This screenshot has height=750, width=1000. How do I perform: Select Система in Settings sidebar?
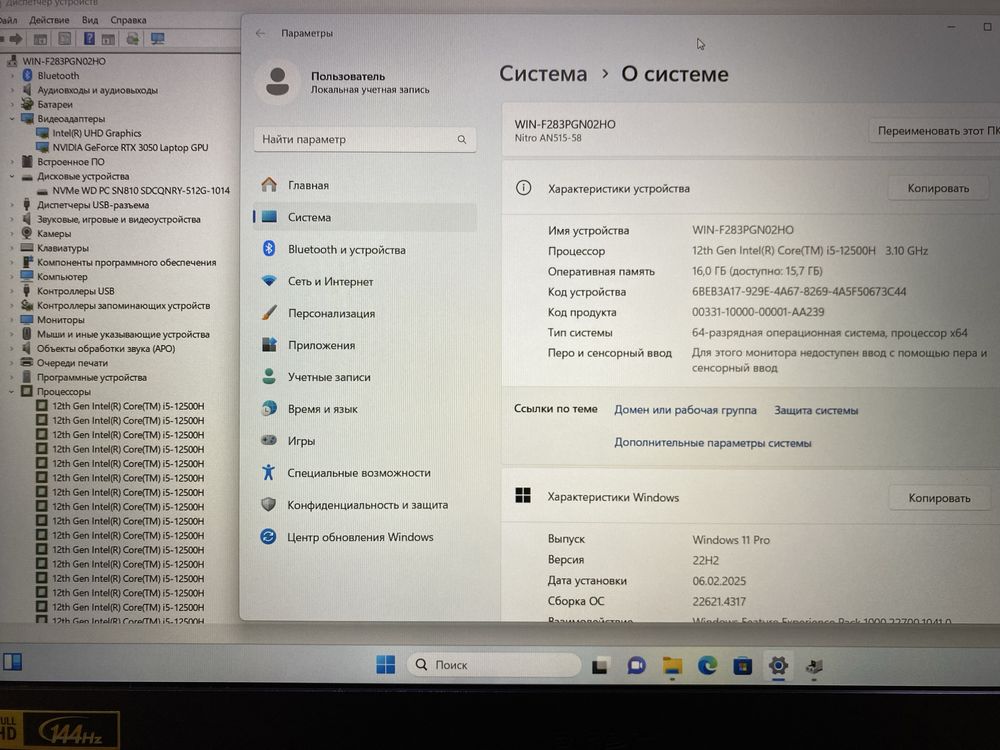(x=365, y=217)
